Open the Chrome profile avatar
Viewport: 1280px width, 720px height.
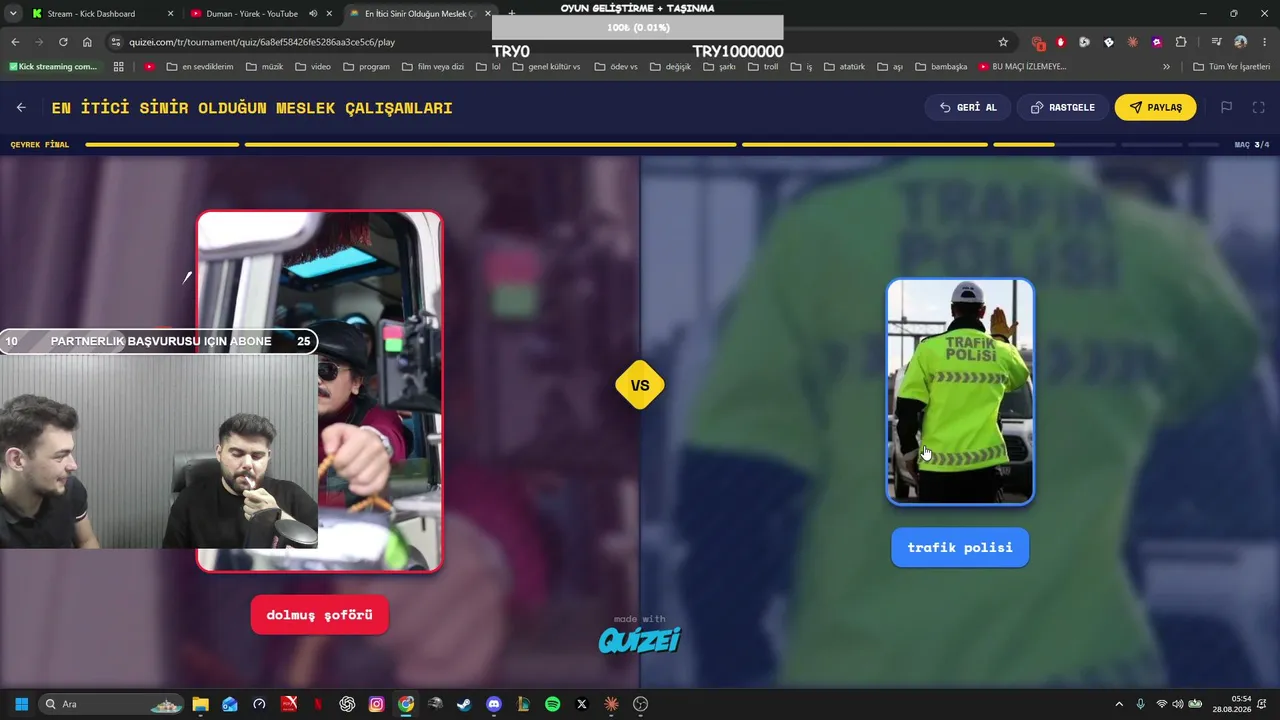pos(1240,42)
